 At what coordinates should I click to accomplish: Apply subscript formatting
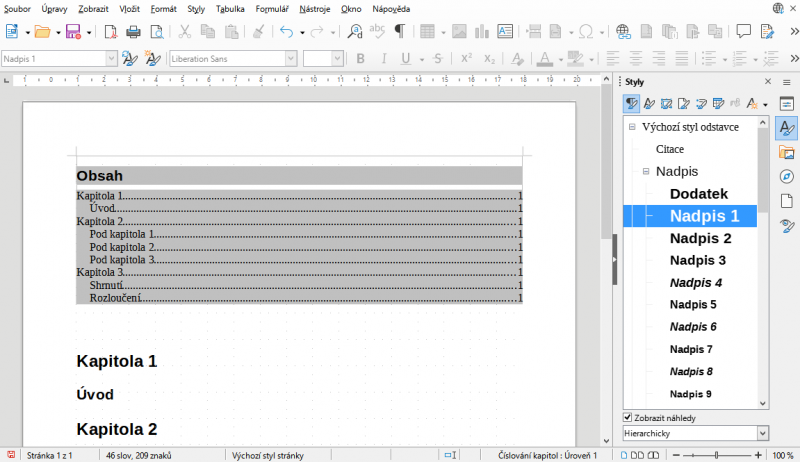[489, 59]
